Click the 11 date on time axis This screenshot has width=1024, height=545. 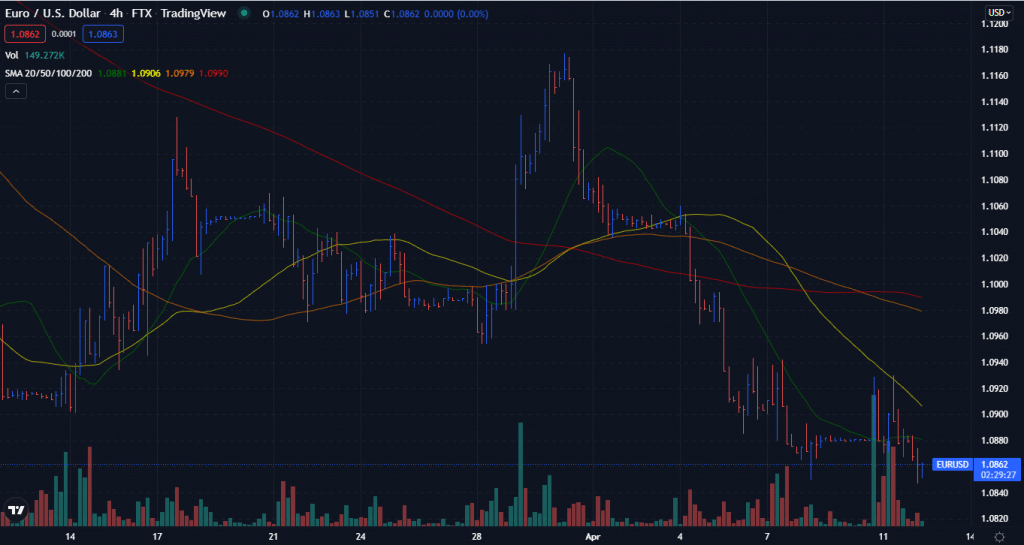click(883, 537)
